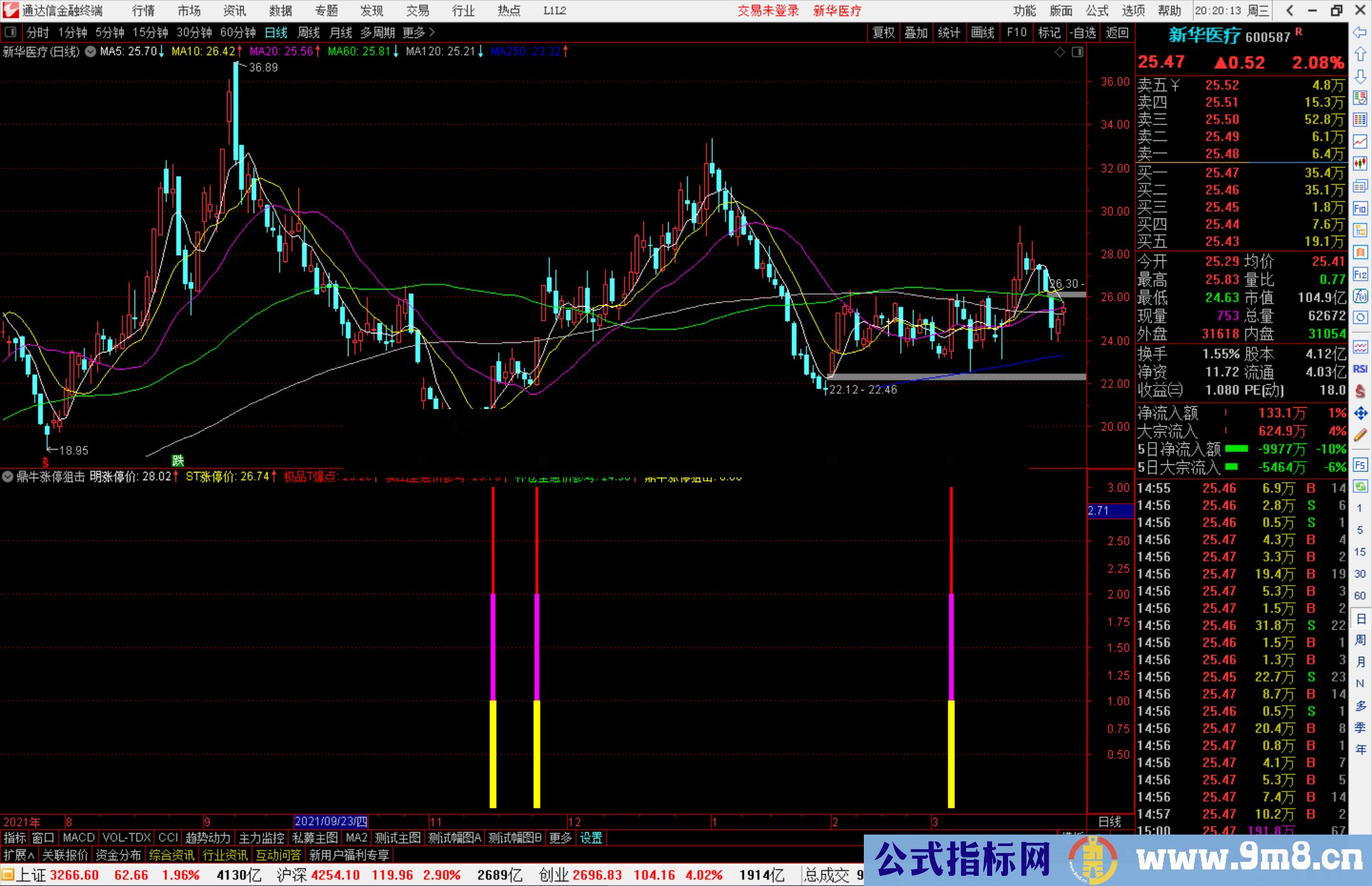Viewport: 1372px width, 886px height.
Task: Toggle the 日线 label at chart bottom right
Action: (1110, 822)
